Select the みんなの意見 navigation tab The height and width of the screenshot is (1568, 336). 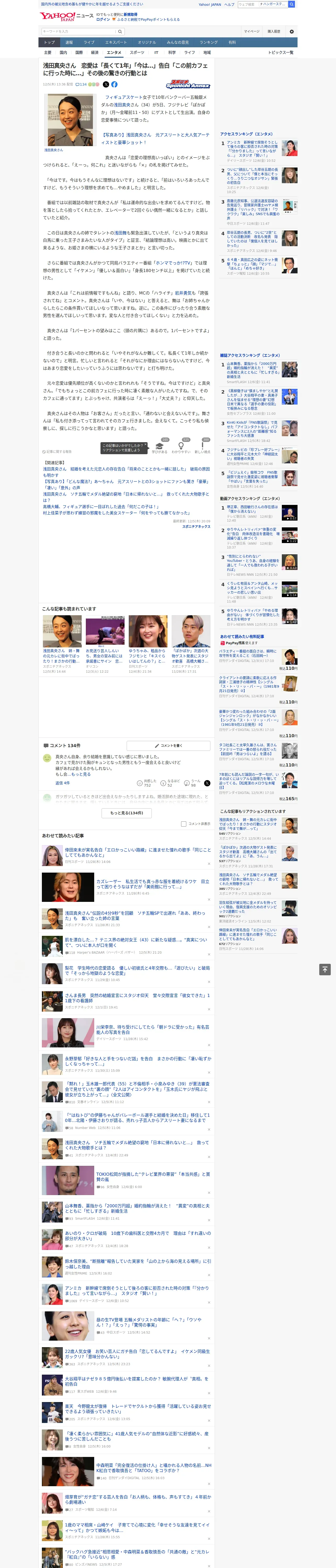(178, 42)
